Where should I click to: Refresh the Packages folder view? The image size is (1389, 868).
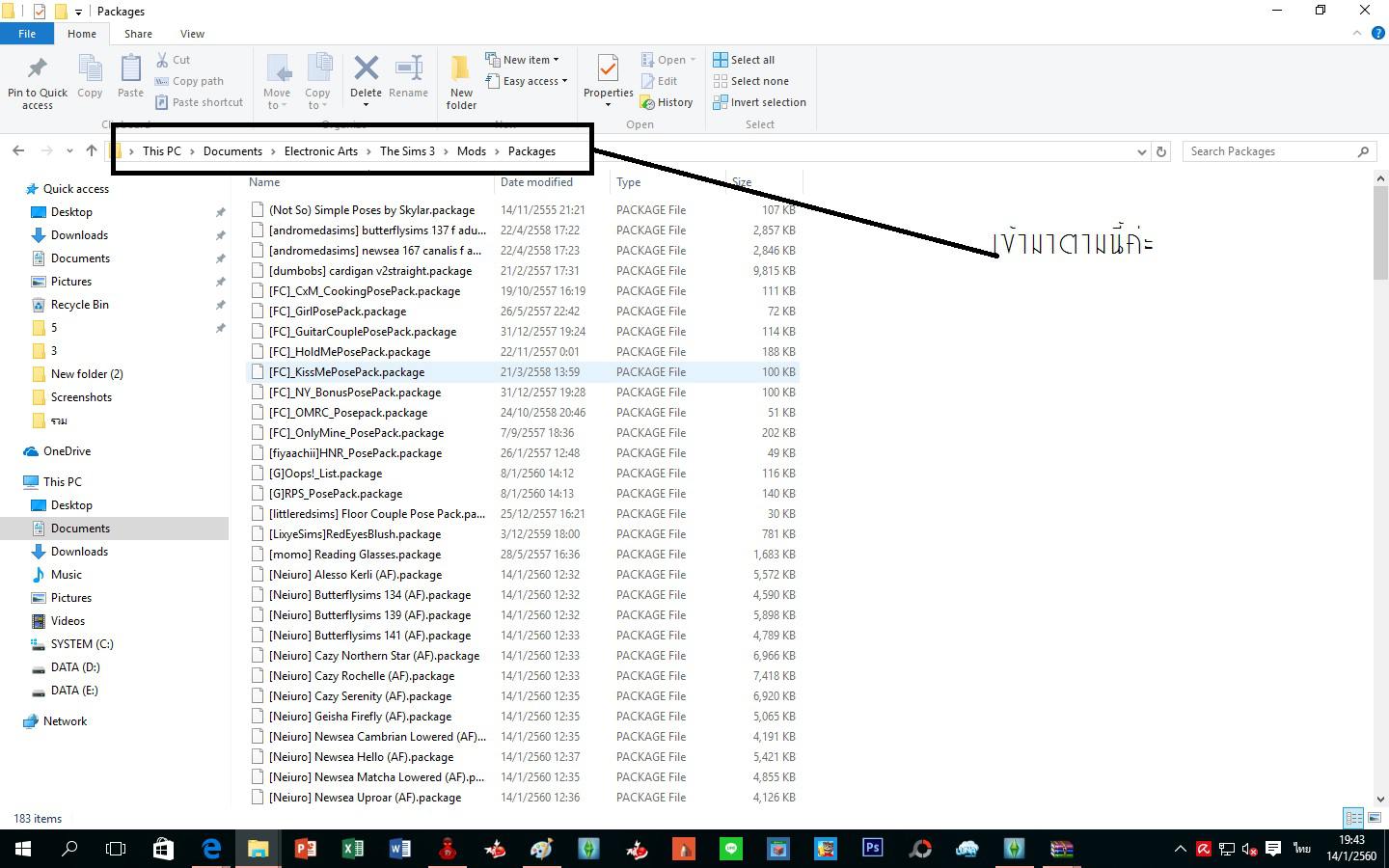pyautogui.click(x=1161, y=151)
